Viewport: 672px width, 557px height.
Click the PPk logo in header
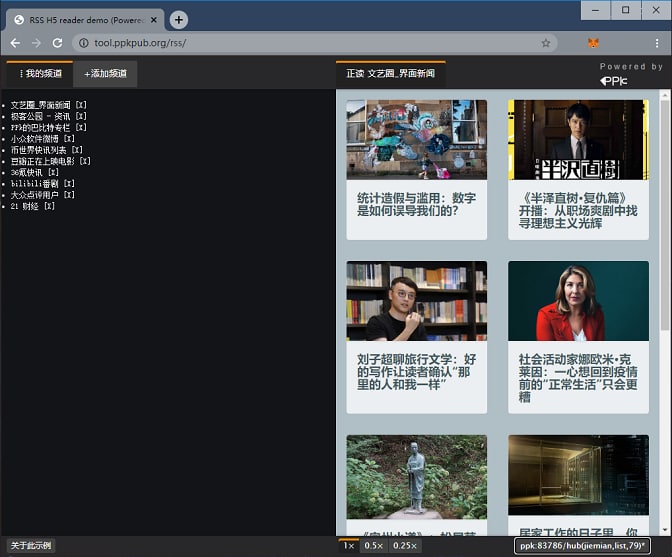(614, 80)
